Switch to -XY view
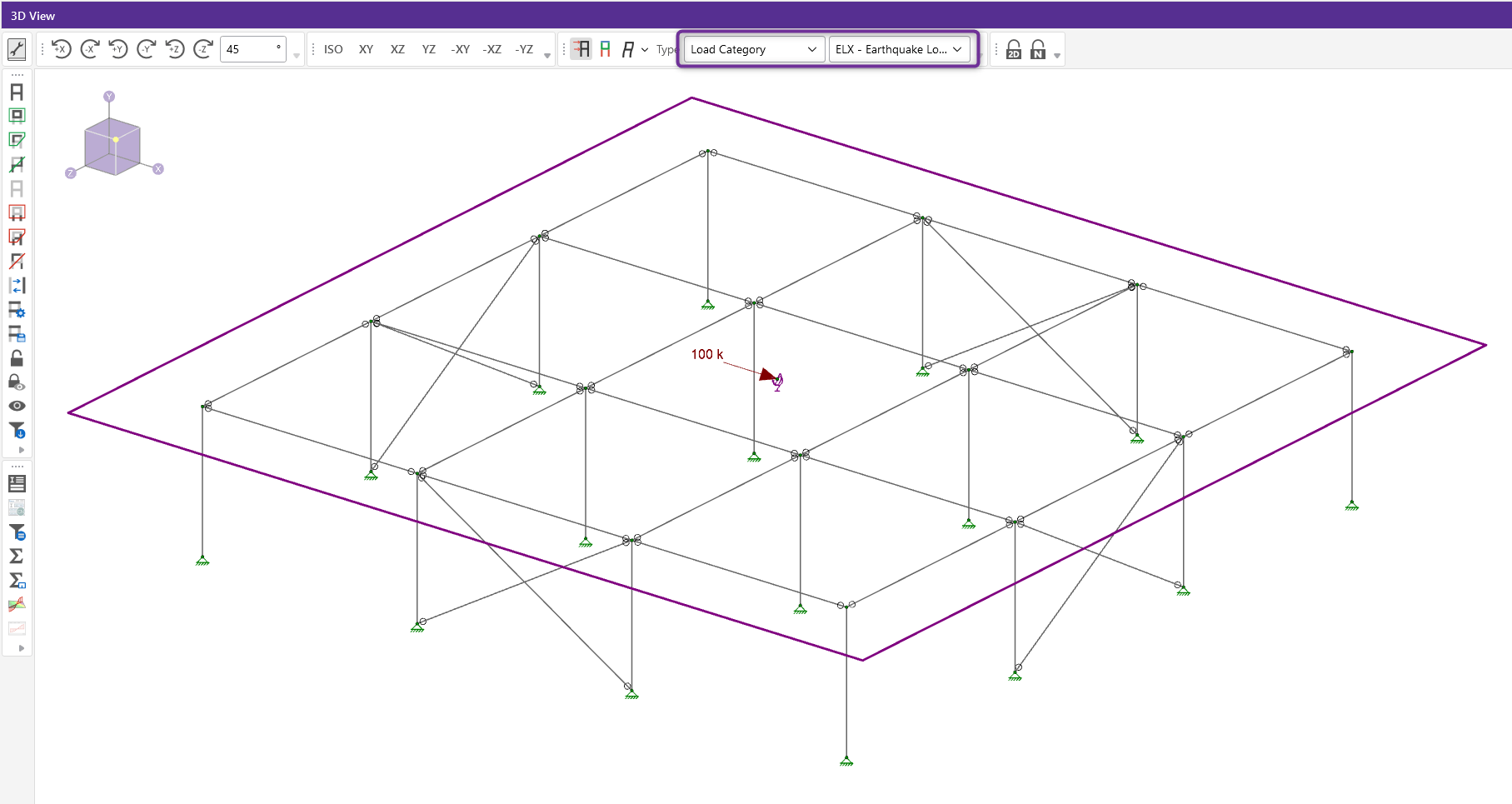Viewport: 1512px width, 804px height. (461, 49)
